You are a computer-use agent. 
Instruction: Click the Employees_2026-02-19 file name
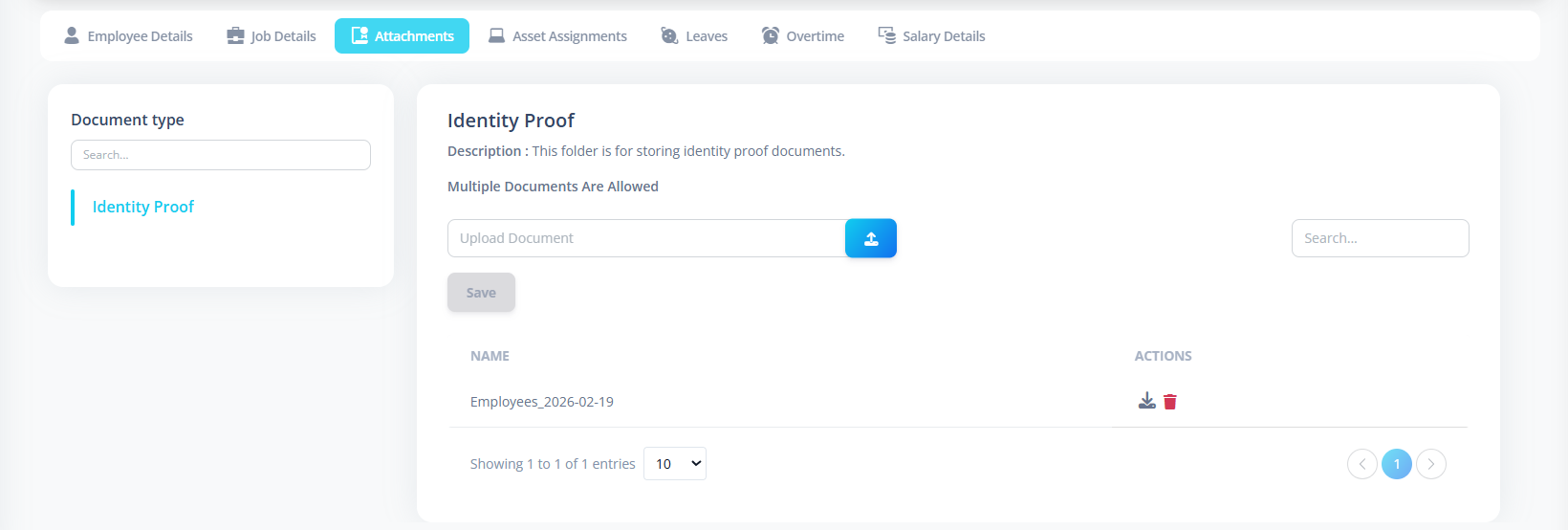[x=542, y=402]
